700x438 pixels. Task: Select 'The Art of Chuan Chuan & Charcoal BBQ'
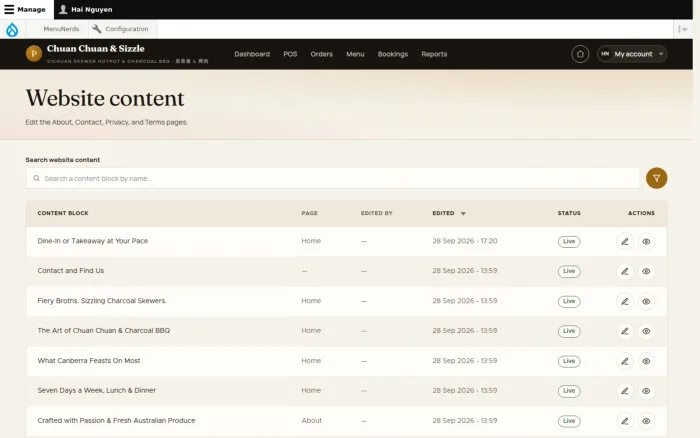[x=104, y=330]
